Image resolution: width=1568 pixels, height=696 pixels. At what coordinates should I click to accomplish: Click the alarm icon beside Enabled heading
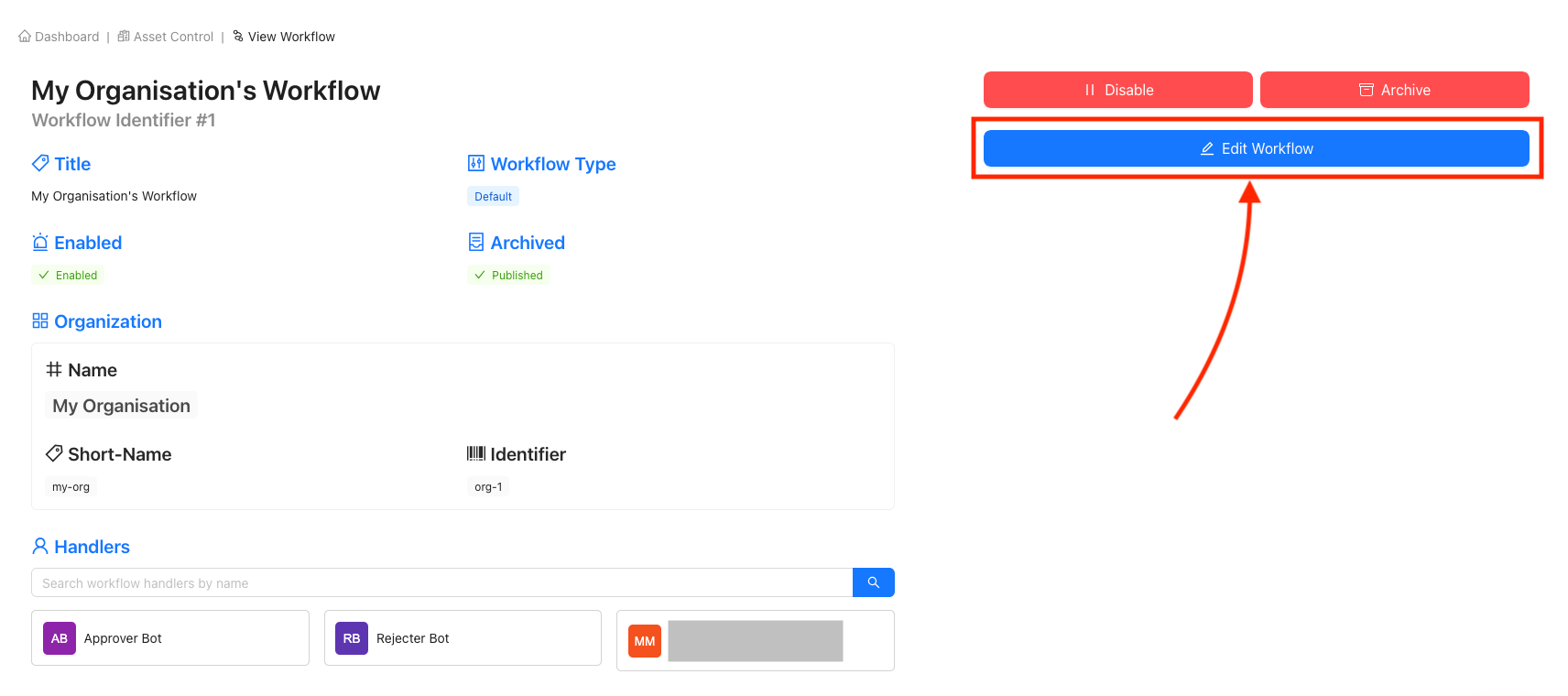(x=40, y=242)
